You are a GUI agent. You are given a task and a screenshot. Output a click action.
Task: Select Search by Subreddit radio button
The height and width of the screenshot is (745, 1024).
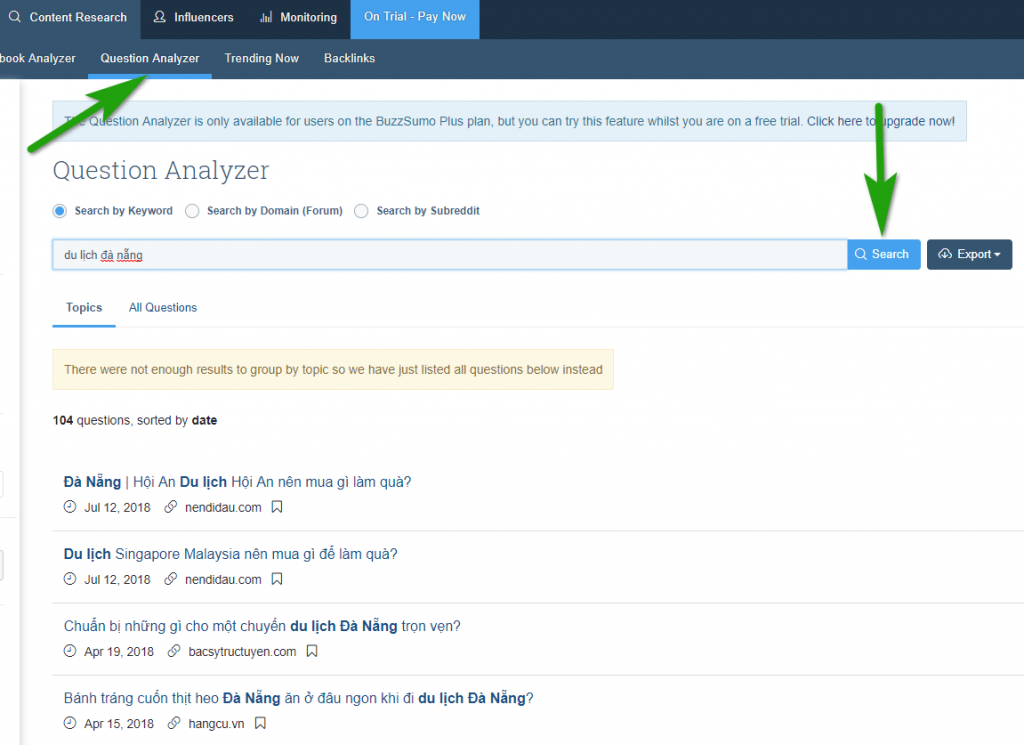coord(361,211)
